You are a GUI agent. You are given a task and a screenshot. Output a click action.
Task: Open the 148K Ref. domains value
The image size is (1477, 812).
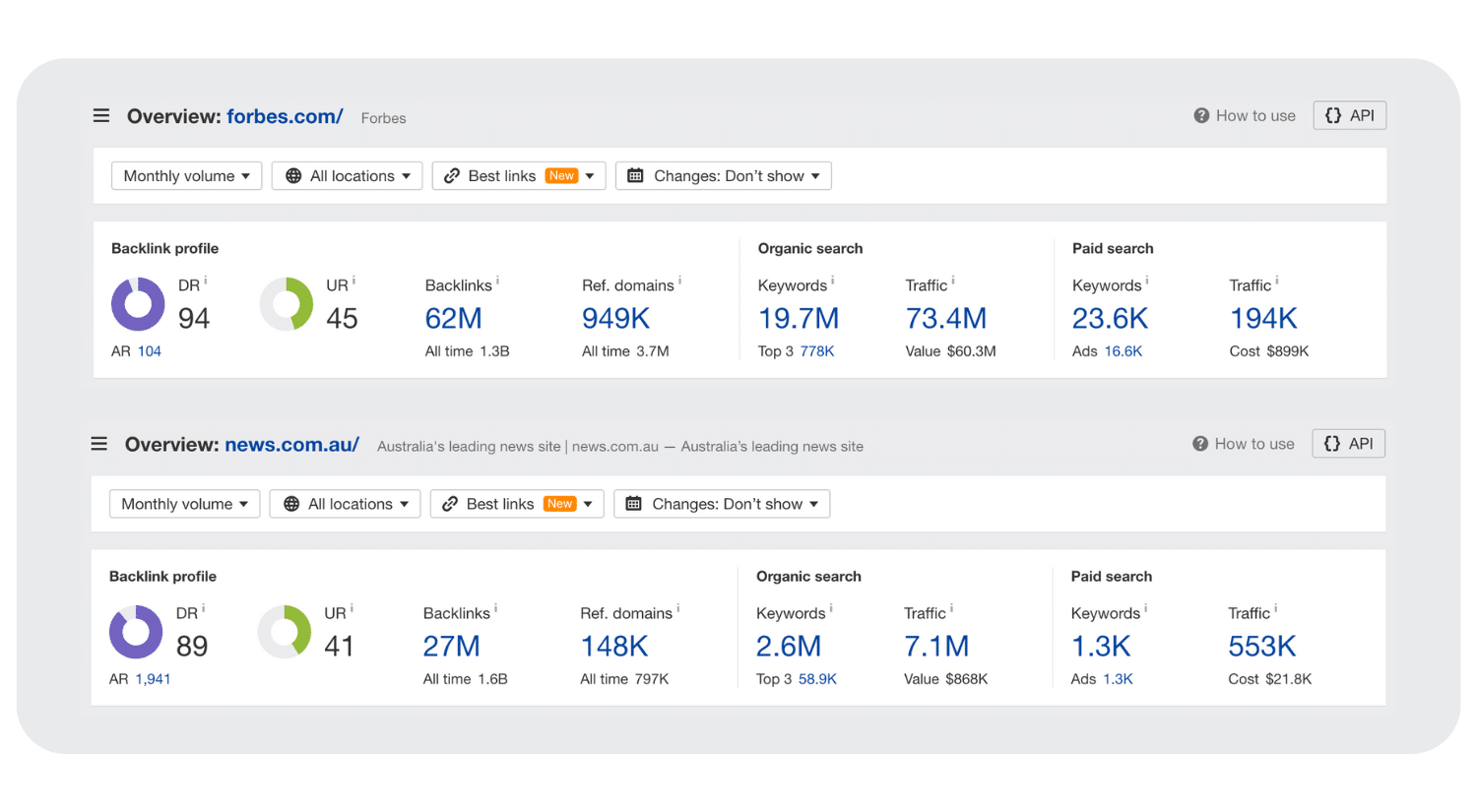pyautogui.click(x=614, y=647)
